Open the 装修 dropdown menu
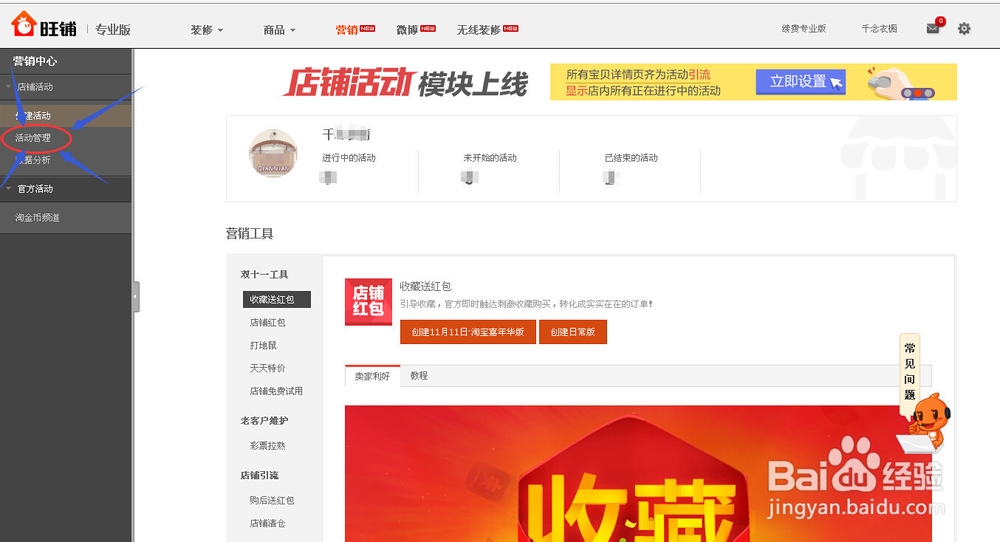1000x542 pixels. [207, 30]
